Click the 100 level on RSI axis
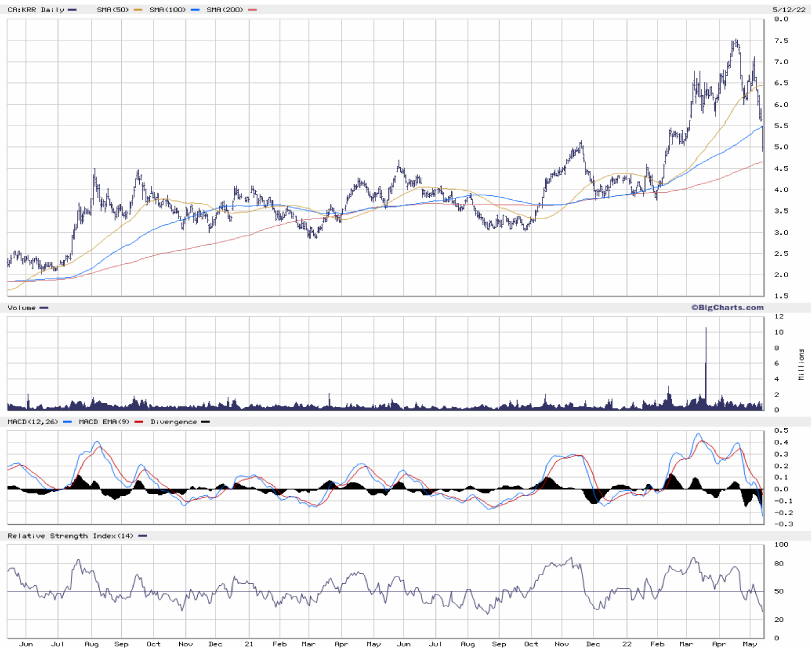Image resolution: width=811 pixels, height=651 pixels. [781, 545]
